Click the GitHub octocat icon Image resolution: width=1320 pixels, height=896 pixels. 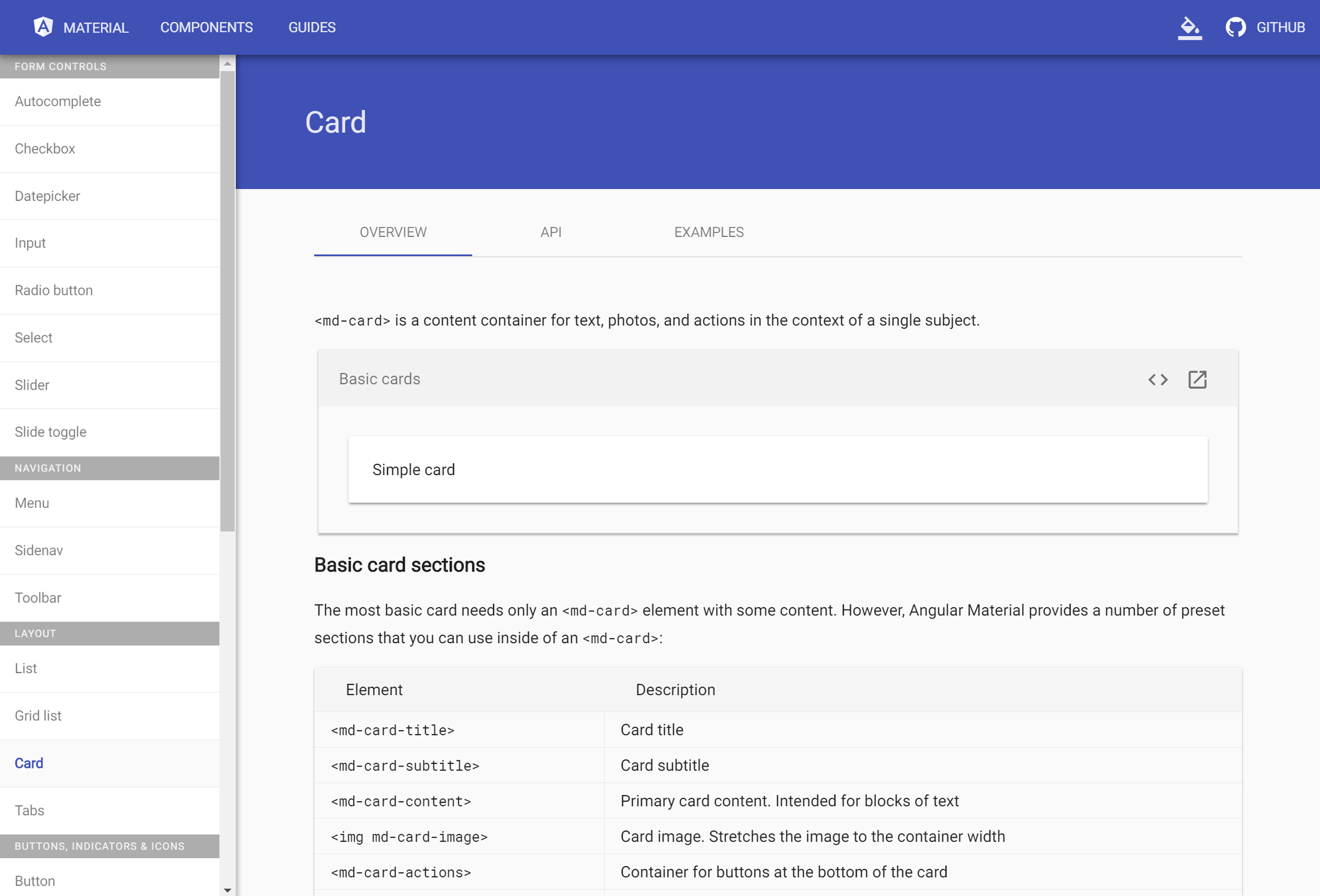coord(1235,28)
